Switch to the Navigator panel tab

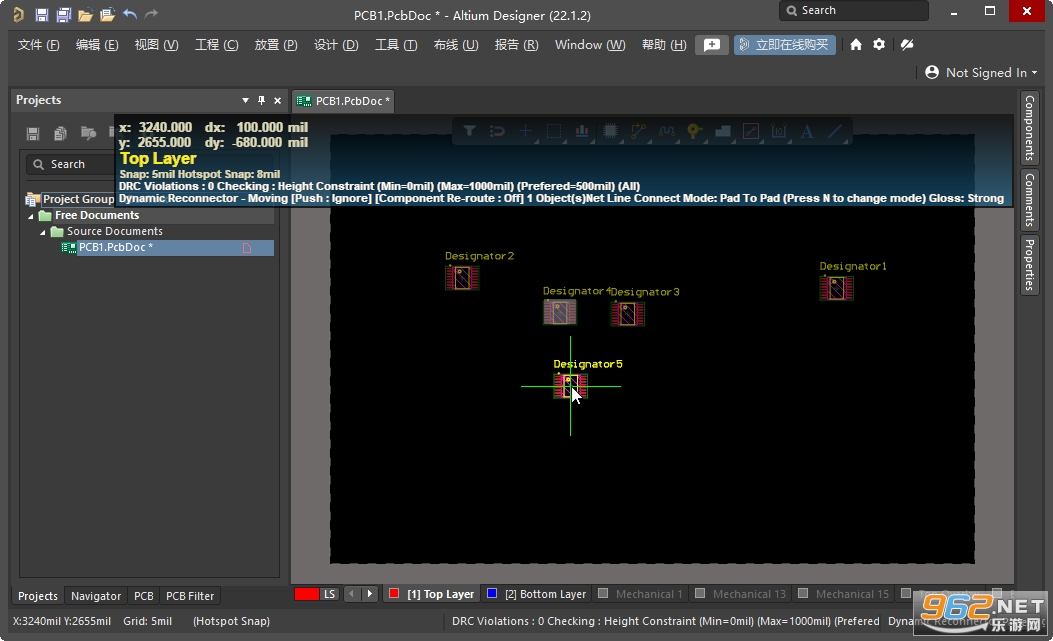click(96, 596)
